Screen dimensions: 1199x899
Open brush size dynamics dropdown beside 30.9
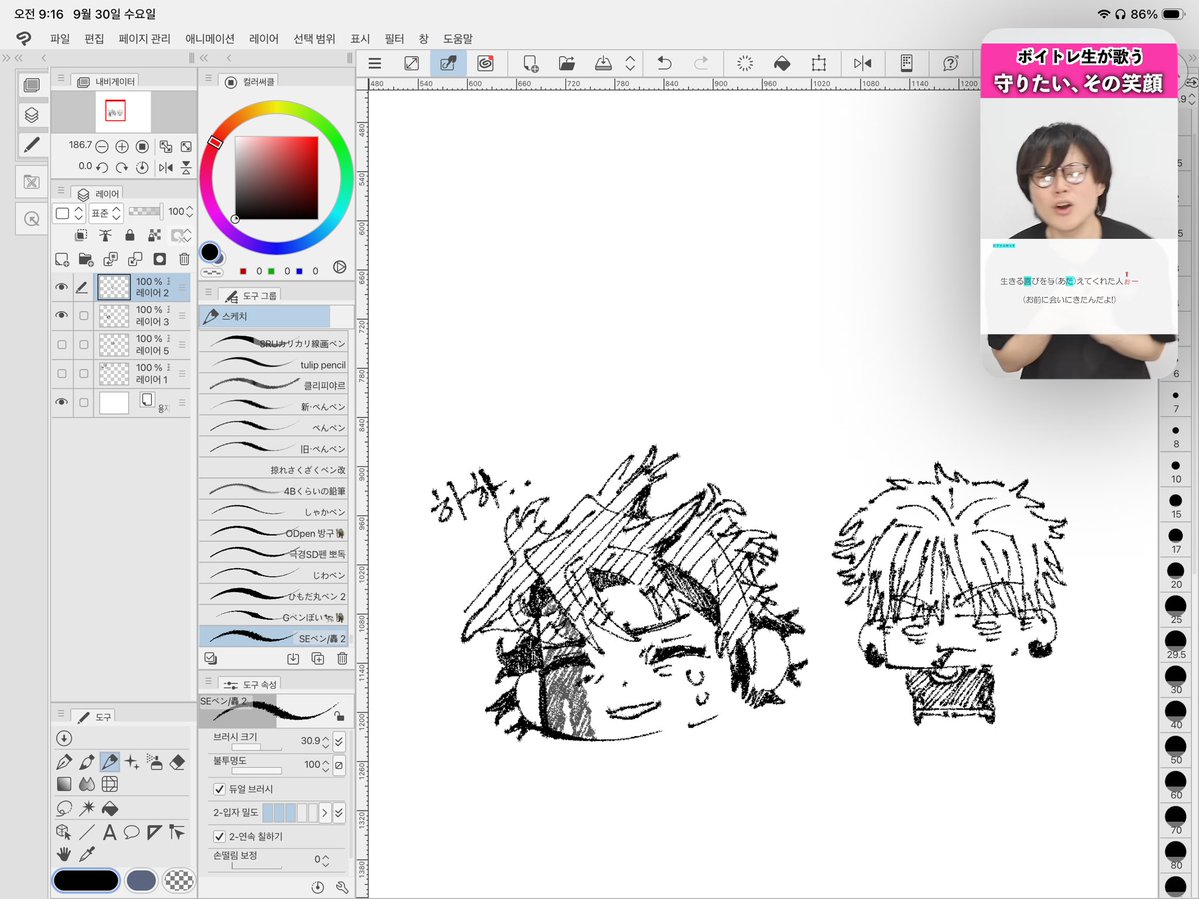point(339,741)
